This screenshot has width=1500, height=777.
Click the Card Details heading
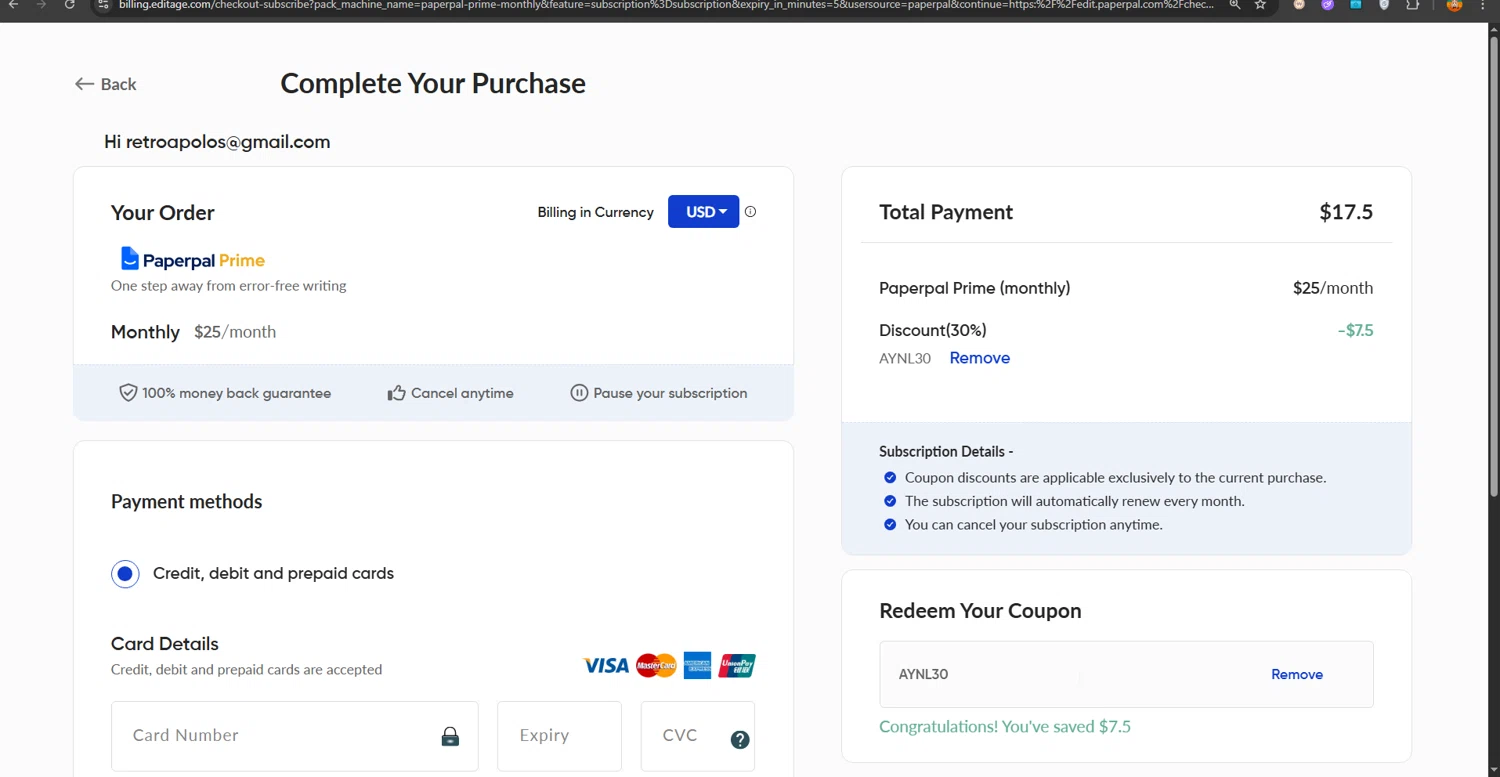click(165, 644)
